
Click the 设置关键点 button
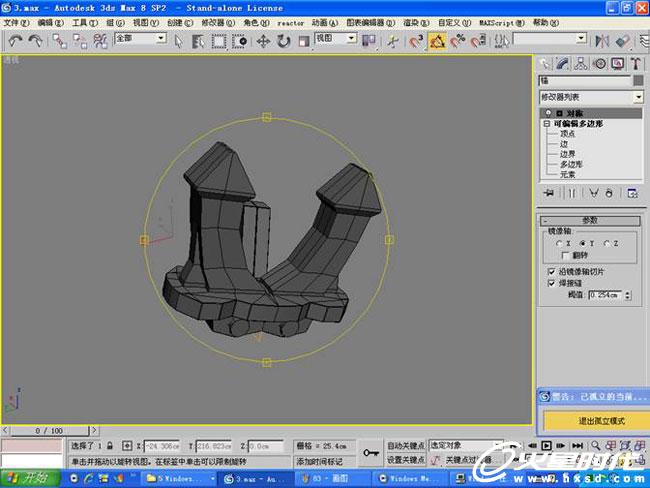pos(406,460)
